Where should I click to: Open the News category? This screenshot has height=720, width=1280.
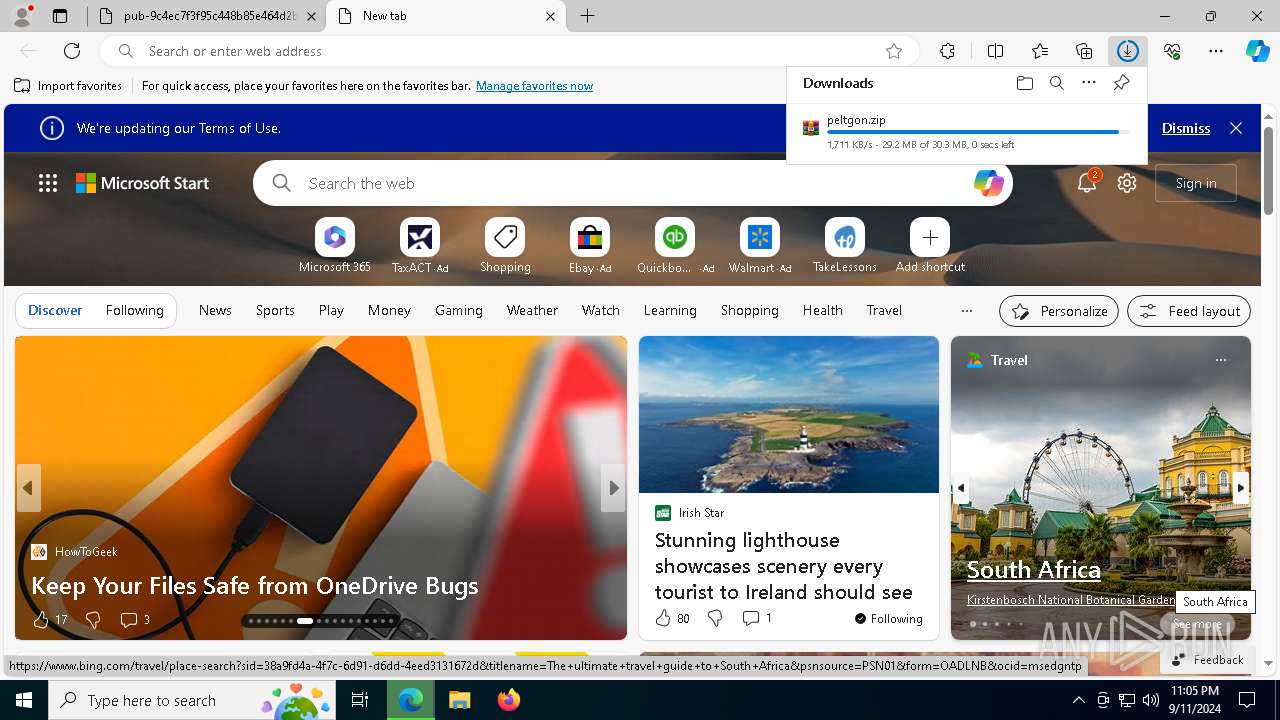coord(215,311)
